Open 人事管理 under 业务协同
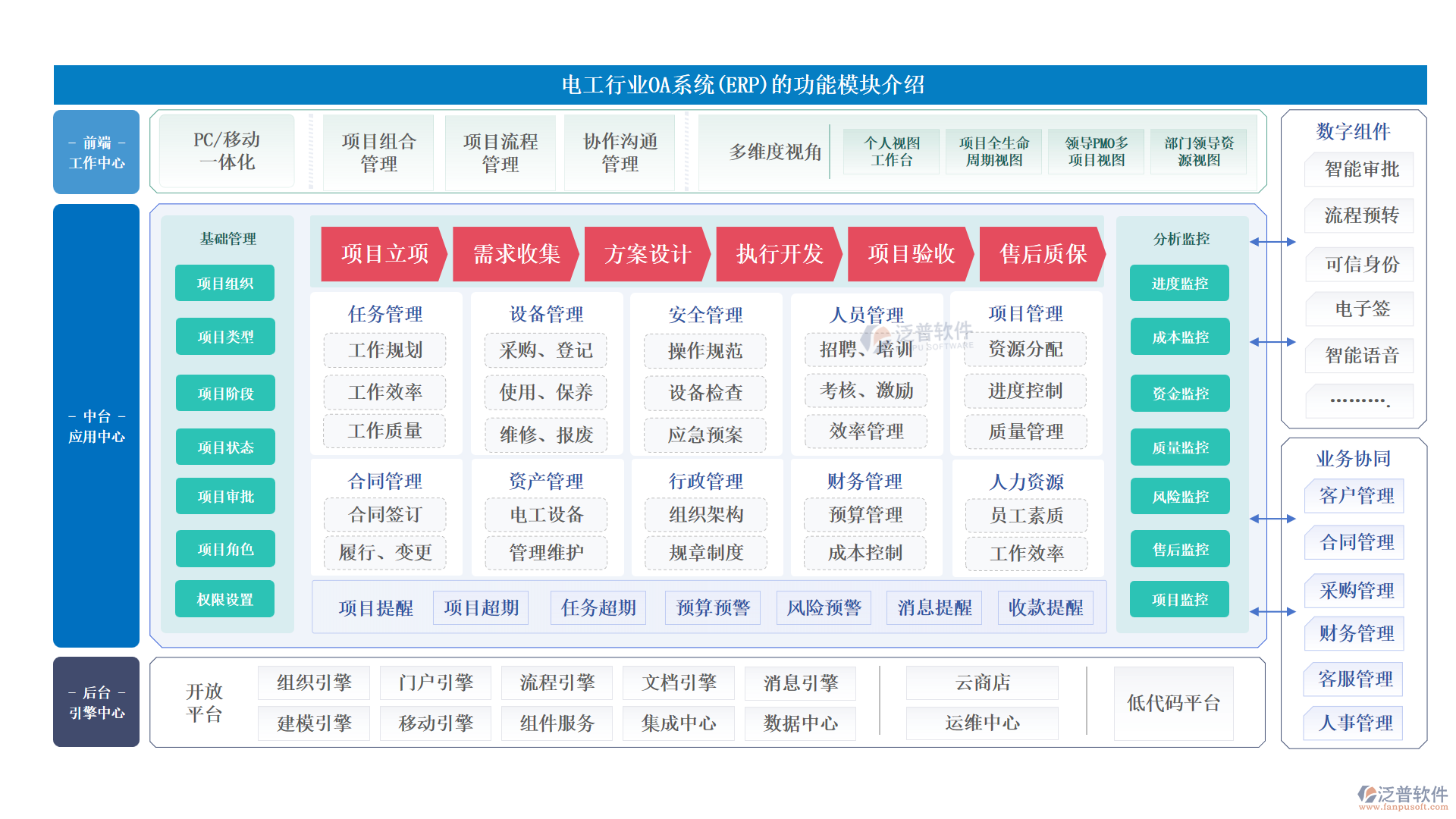Screen dimensions: 1456x819 (x=1354, y=723)
